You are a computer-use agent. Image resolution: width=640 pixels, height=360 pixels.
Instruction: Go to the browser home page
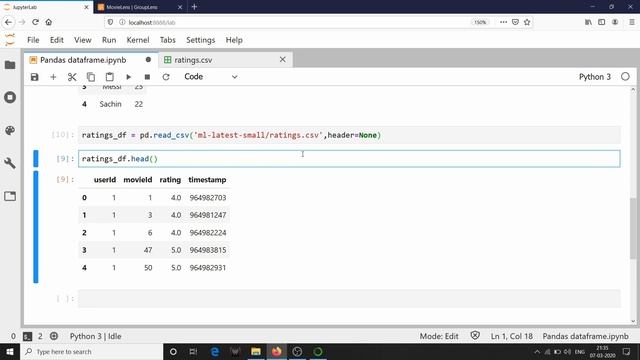[x=49, y=22]
